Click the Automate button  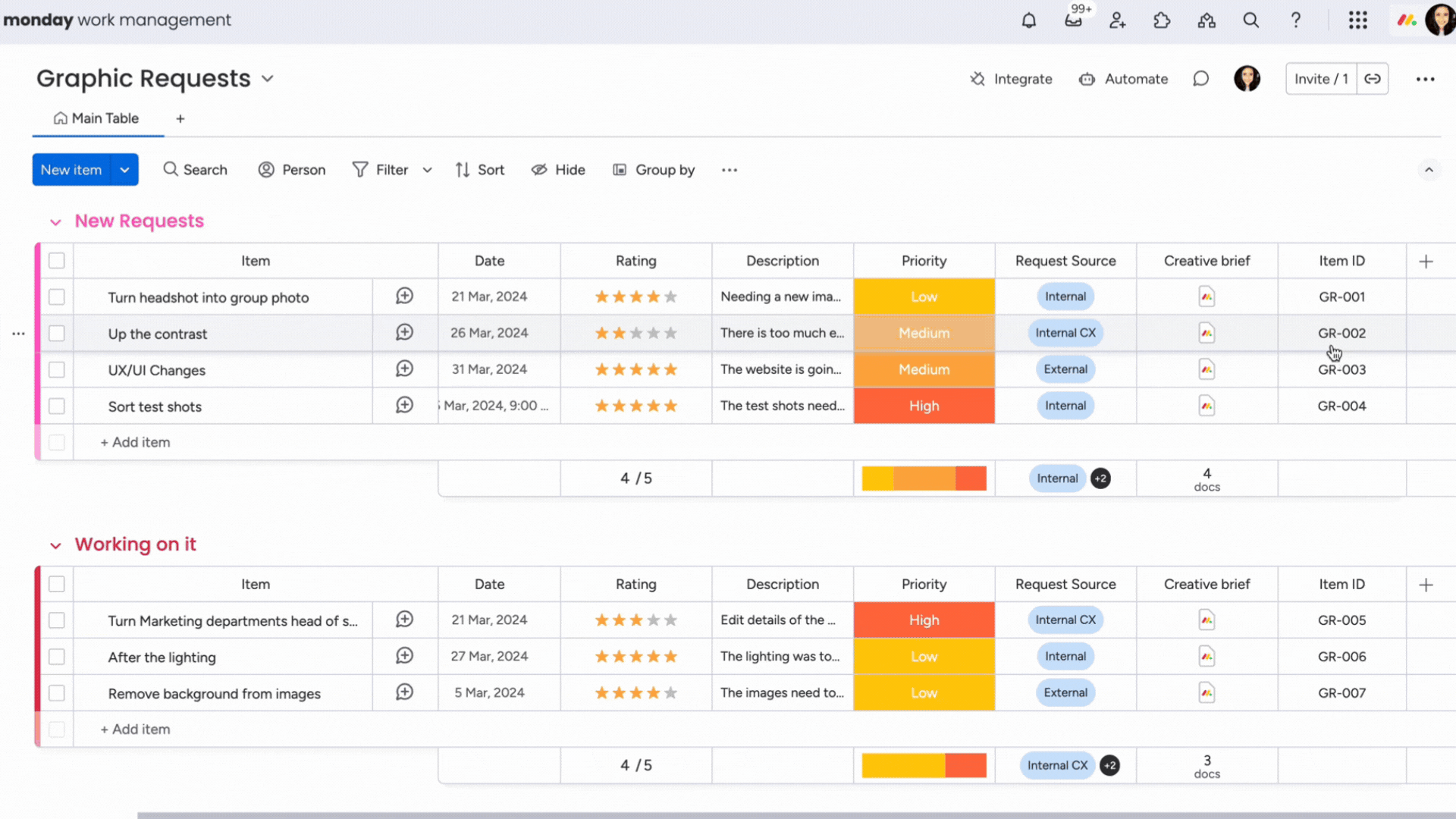[1123, 79]
